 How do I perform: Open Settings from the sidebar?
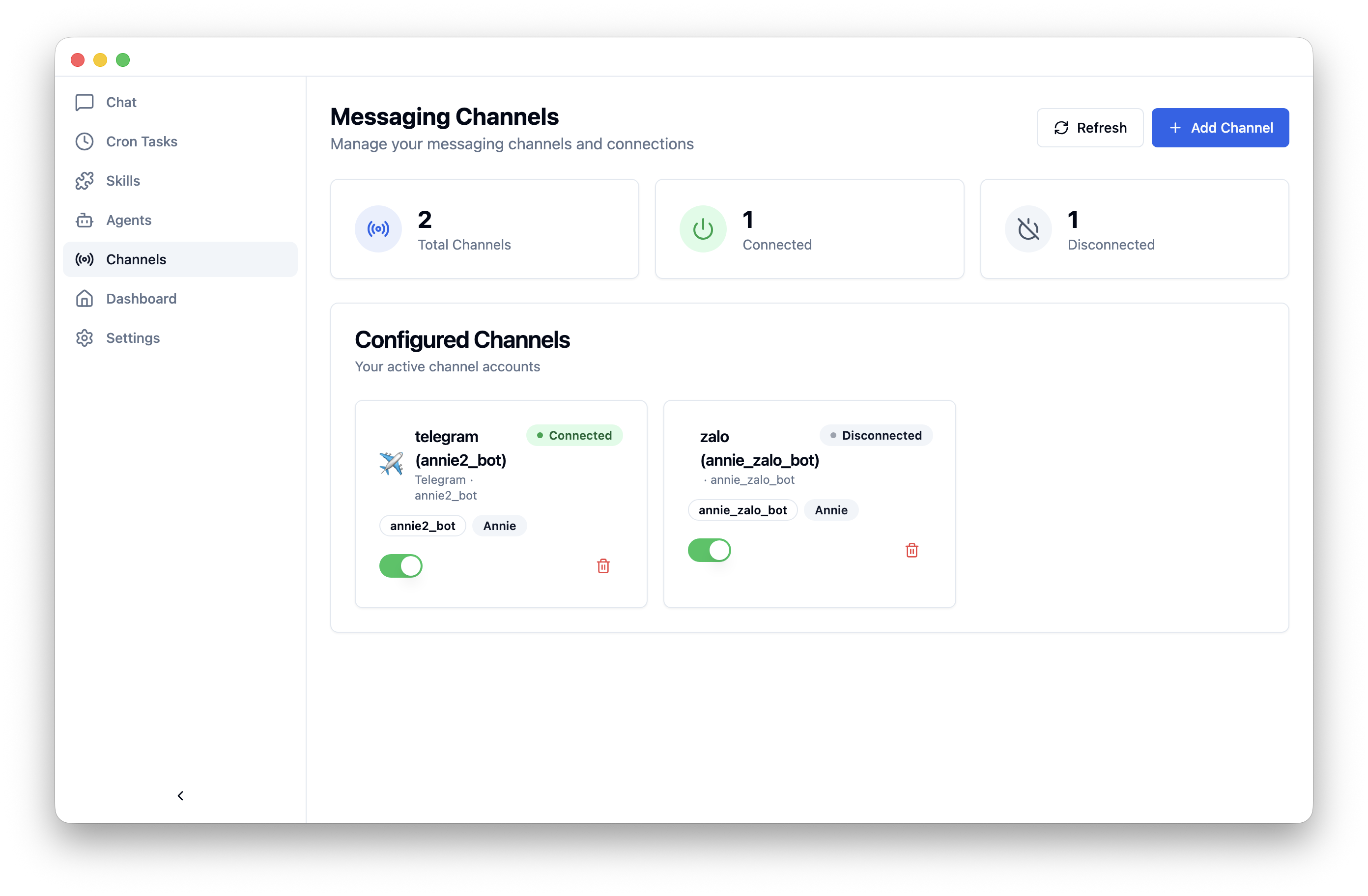133,338
